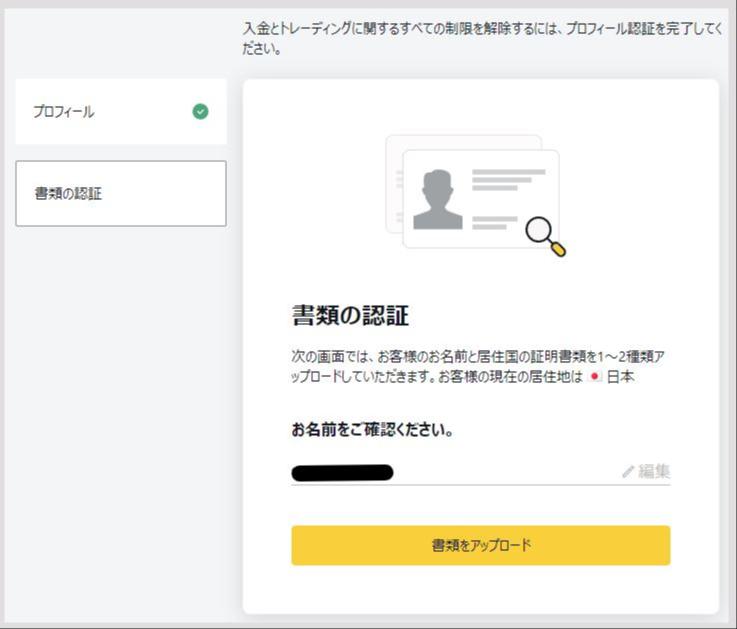
Task: Click the green checkmark next to プロフィール
Action: [x=200, y=111]
